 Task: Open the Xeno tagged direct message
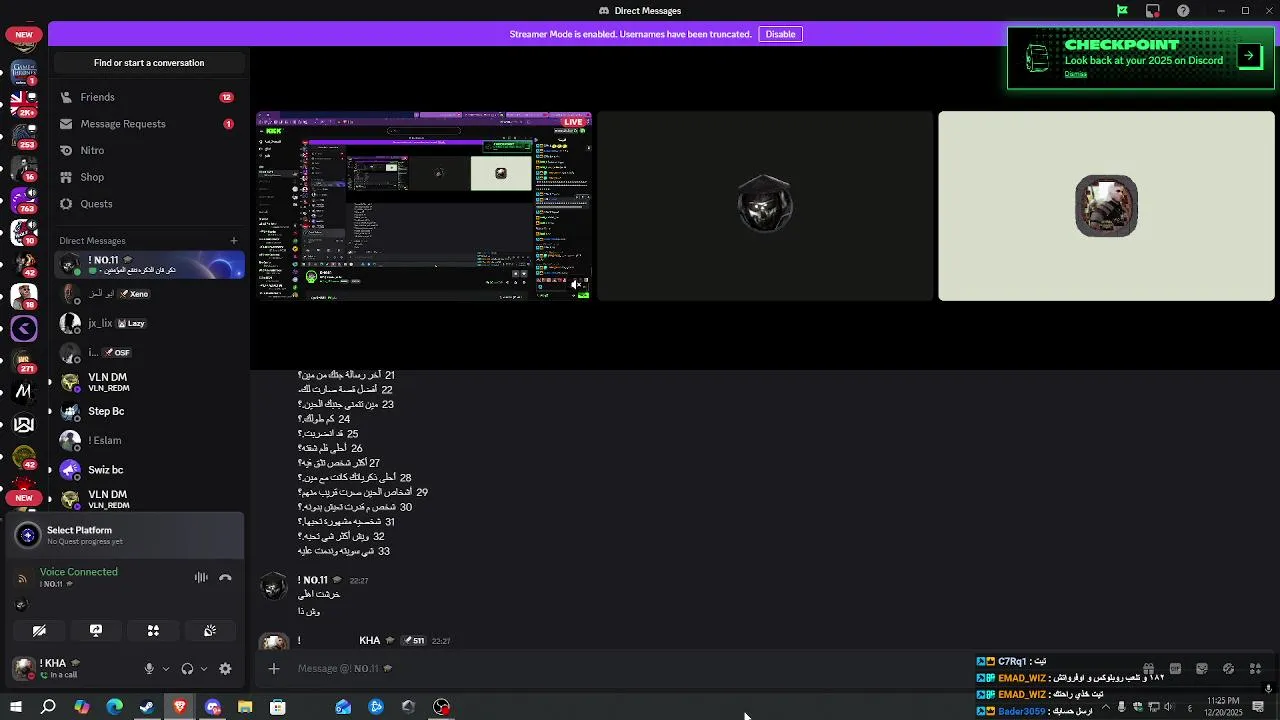pos(149,294)
